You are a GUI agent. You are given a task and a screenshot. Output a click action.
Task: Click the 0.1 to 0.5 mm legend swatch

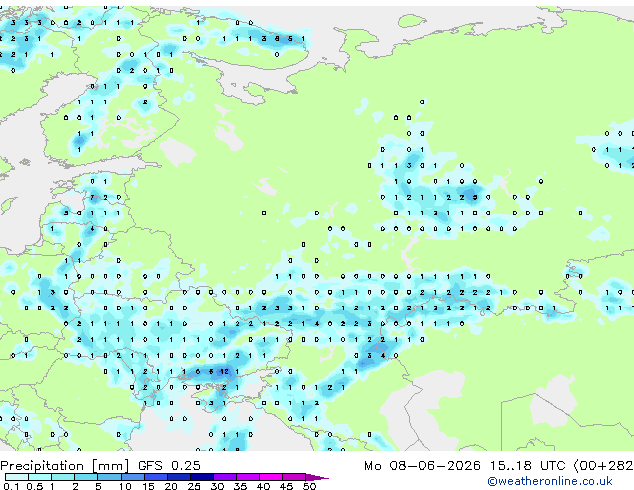[17, 477]
